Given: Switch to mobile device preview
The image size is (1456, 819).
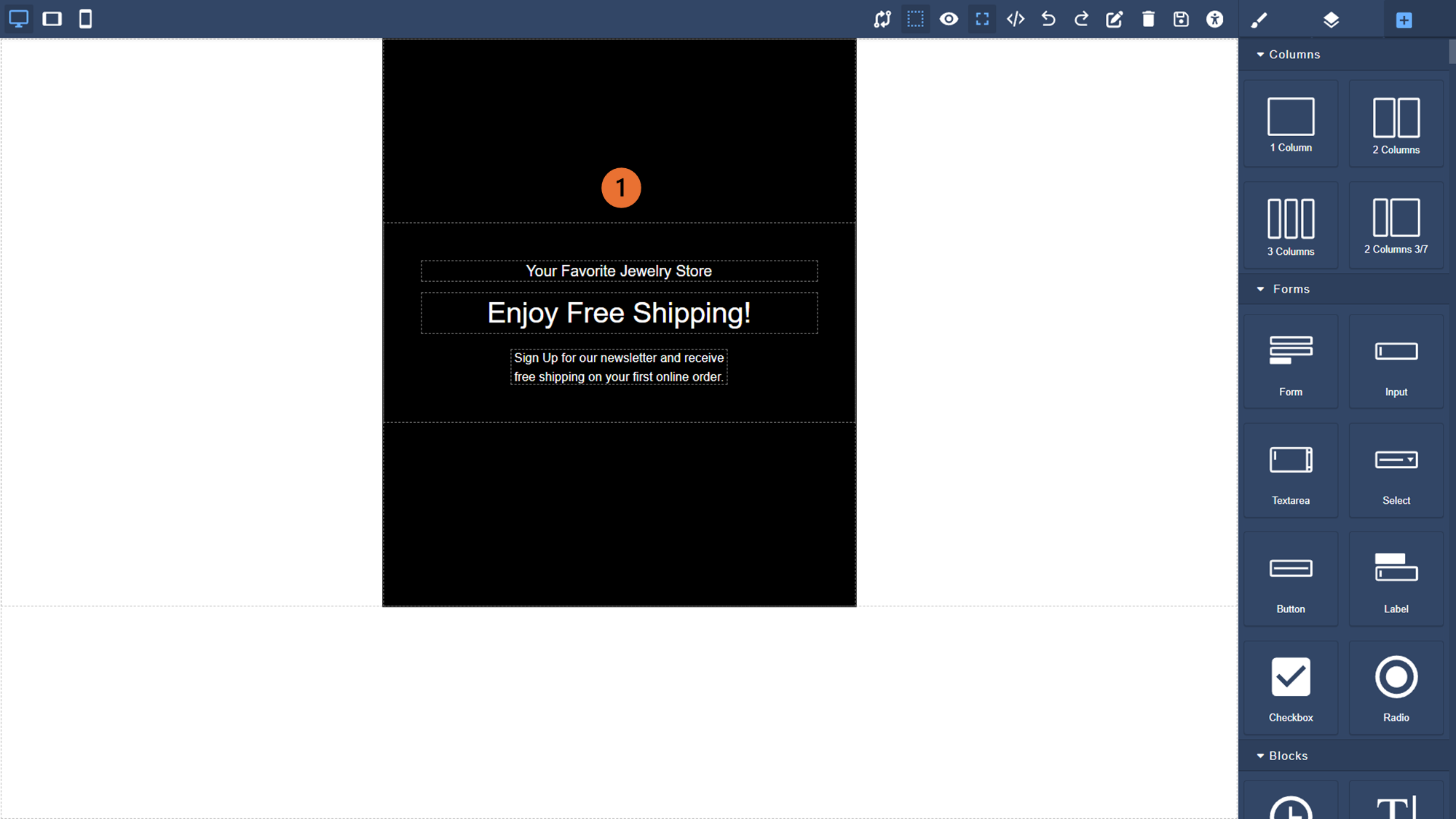Looking at the screenshot, I should click(85, 19).
